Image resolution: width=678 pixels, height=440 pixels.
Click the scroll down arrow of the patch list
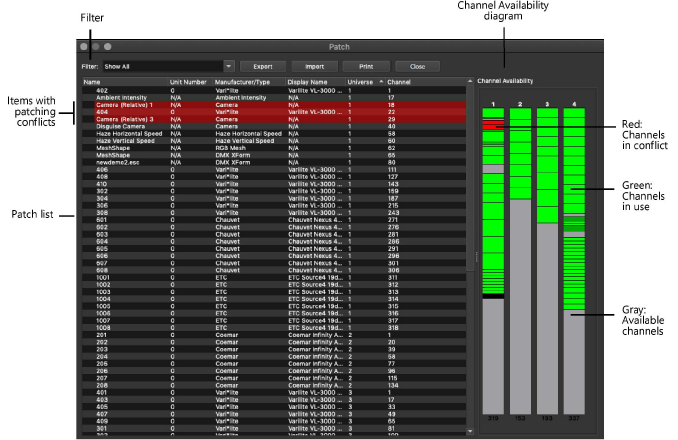pyautogui.click(x=470, y=431)
